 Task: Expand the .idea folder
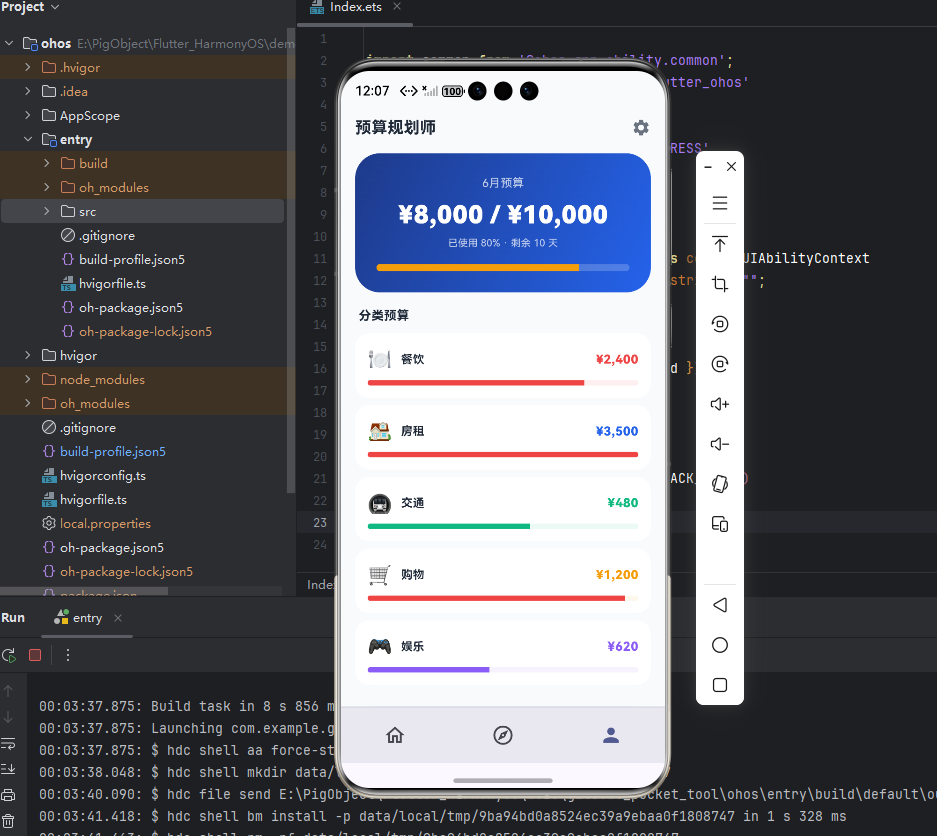[x=27, y=91]
